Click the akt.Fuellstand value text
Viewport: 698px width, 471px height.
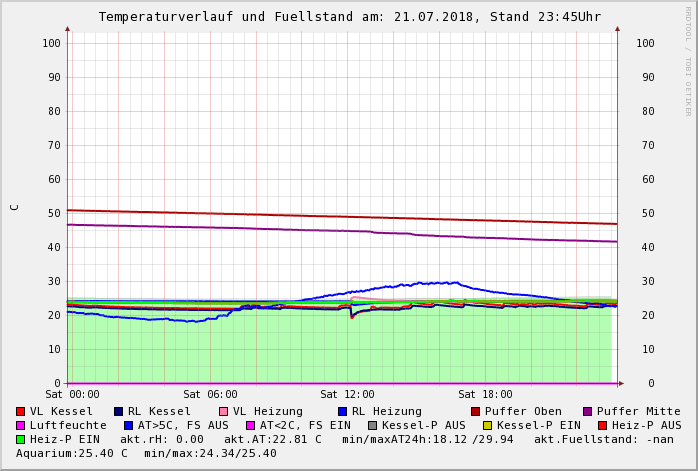603,439
